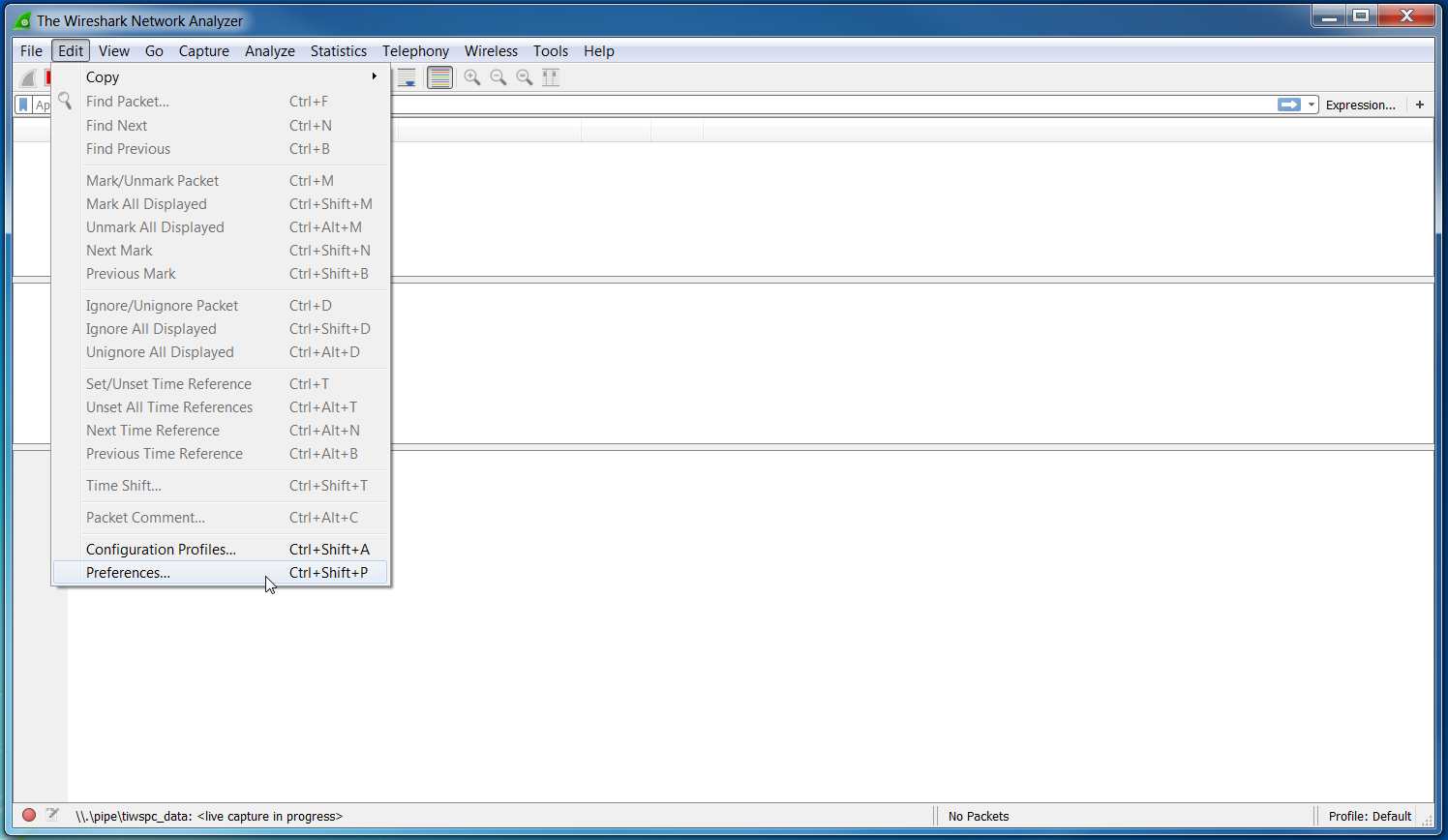Open the Capture menu
The height and width of the screenshot is (840, 1448).
coord(204,51)
